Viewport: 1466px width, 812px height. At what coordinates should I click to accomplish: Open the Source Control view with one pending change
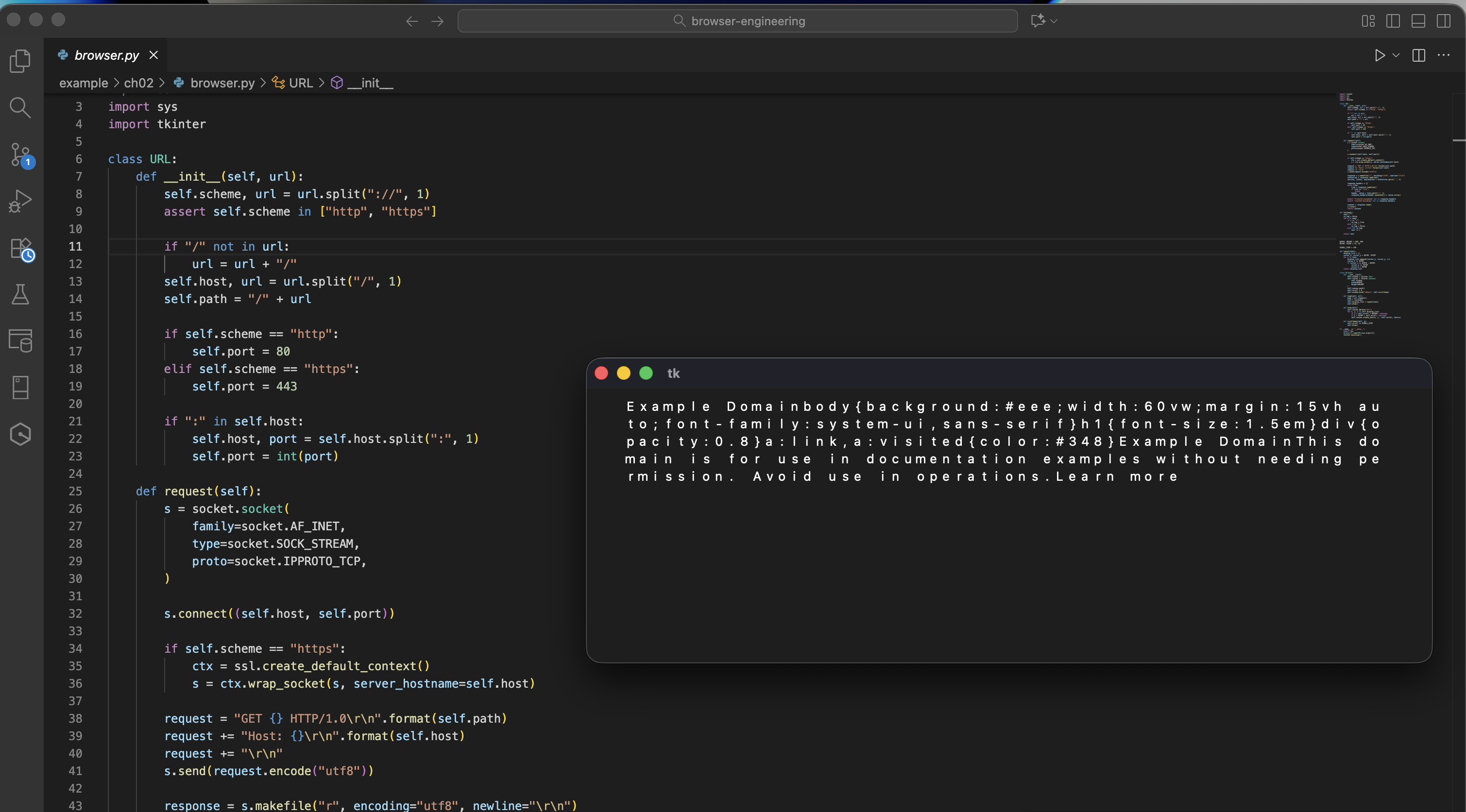tap(20, 154)
